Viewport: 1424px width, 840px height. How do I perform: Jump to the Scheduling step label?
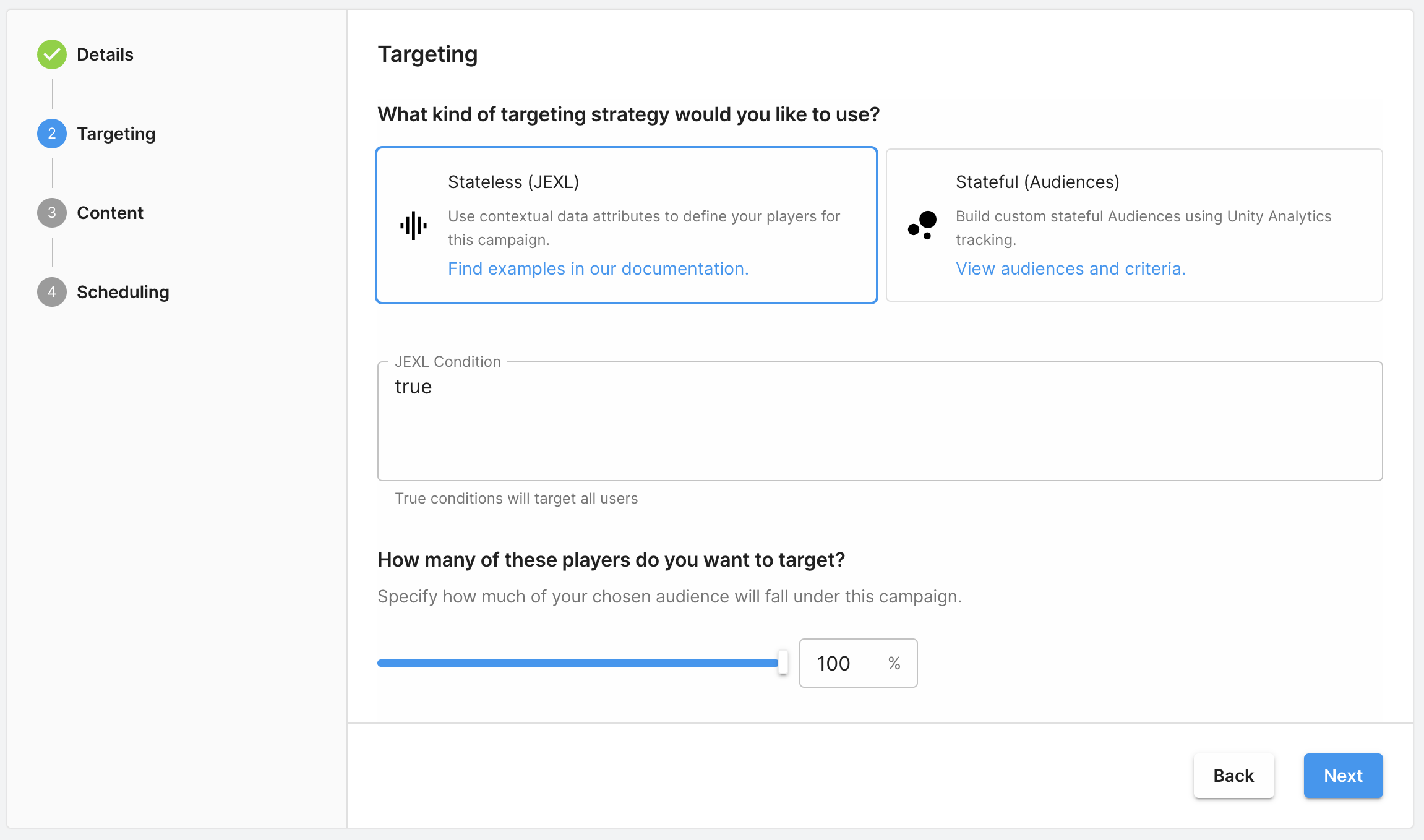tap(123, 292)
